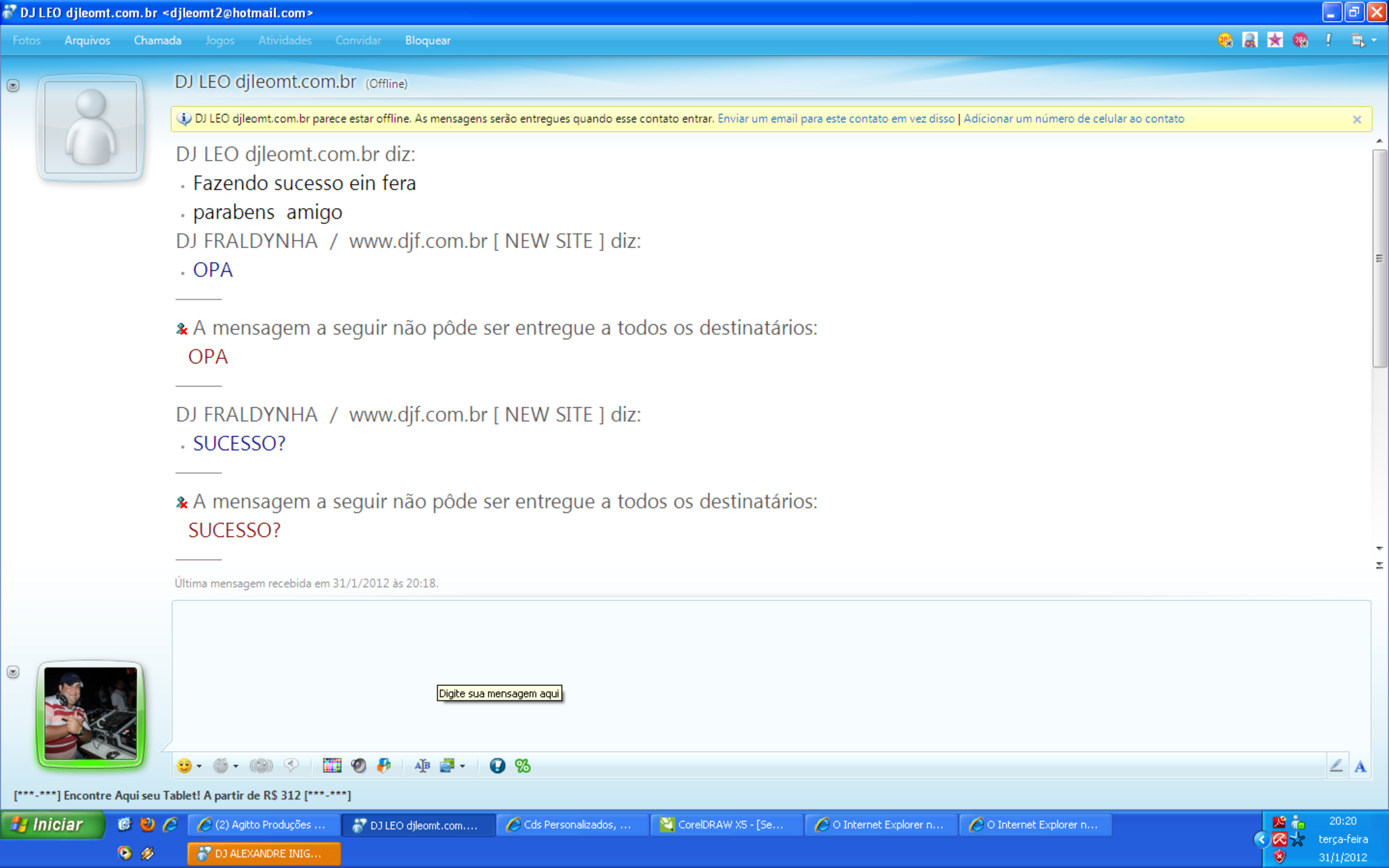Open font settings with the letter A icon
Screen dimensions: 1389x868
pyautogui.click(x=1360, y=766)
